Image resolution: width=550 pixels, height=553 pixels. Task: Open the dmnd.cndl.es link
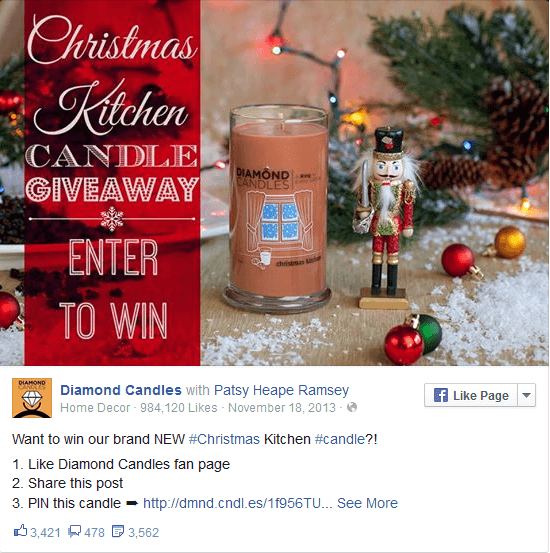pos(237,503)
